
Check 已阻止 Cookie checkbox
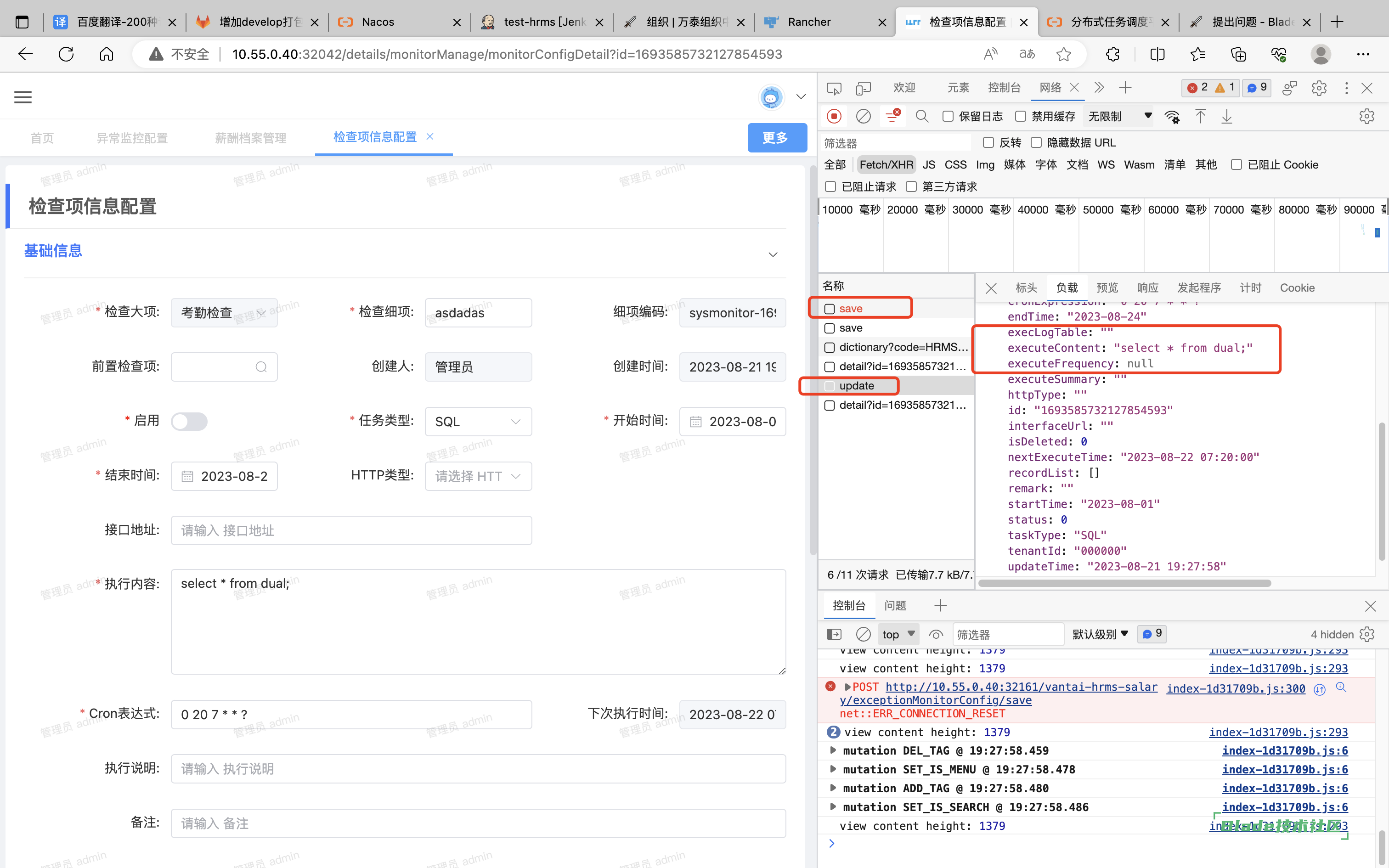pyautogui.click(x=1237, y=165)
